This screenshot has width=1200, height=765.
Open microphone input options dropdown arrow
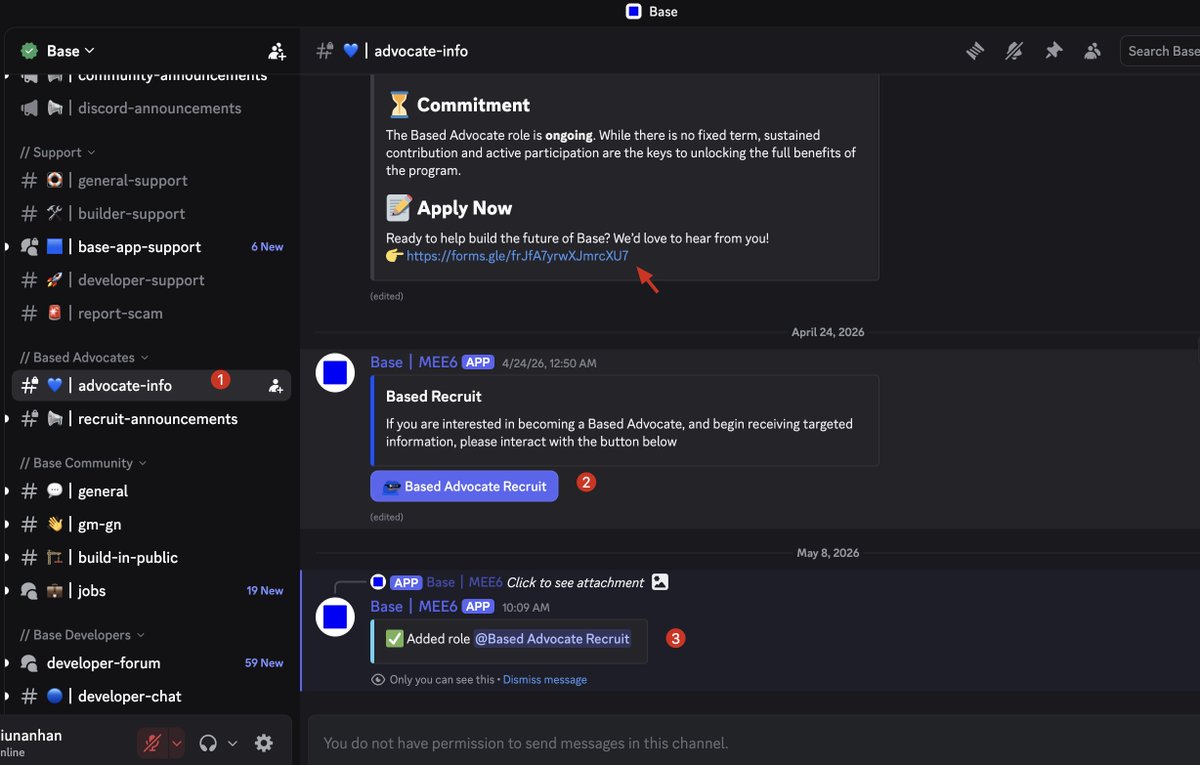177,743
